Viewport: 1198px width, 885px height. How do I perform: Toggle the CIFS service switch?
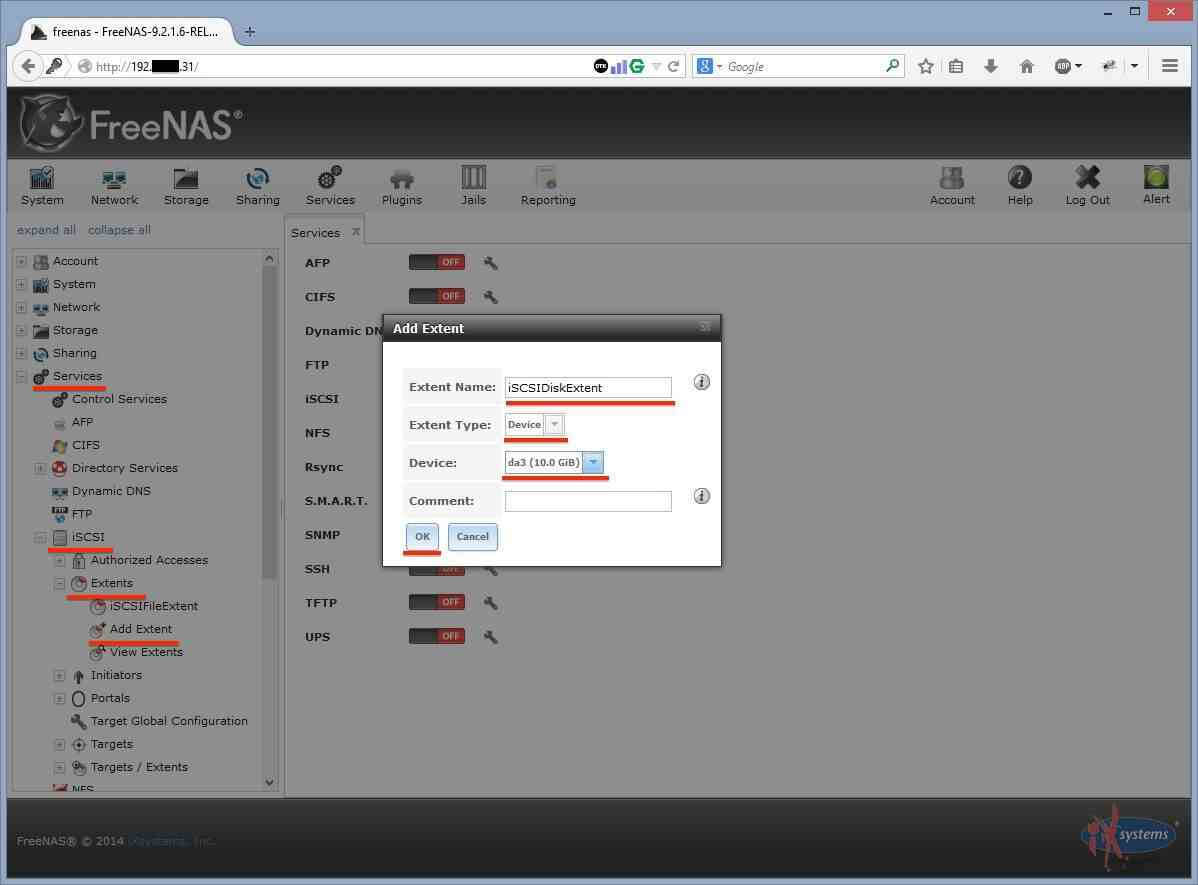(436, 296)
